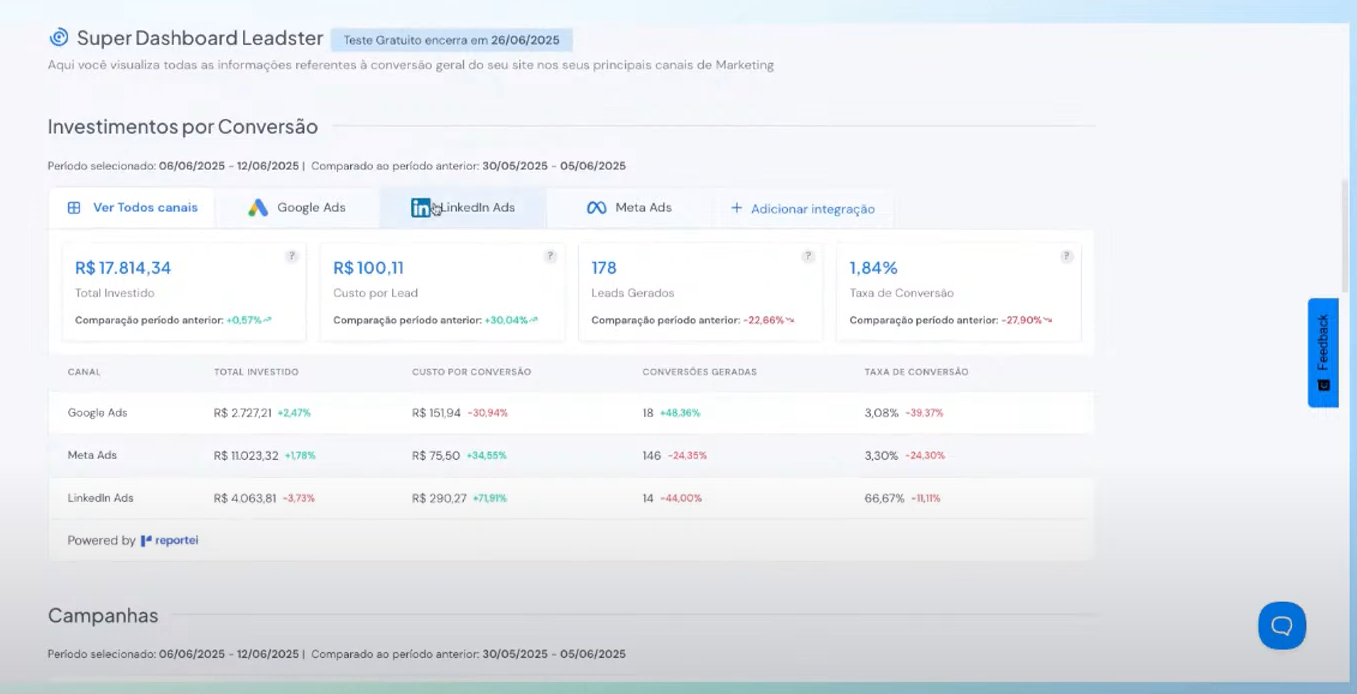The height and width of the screenshot is (694, 1357).
Task: Select the Google Ads table row
Action: (570, 413)
